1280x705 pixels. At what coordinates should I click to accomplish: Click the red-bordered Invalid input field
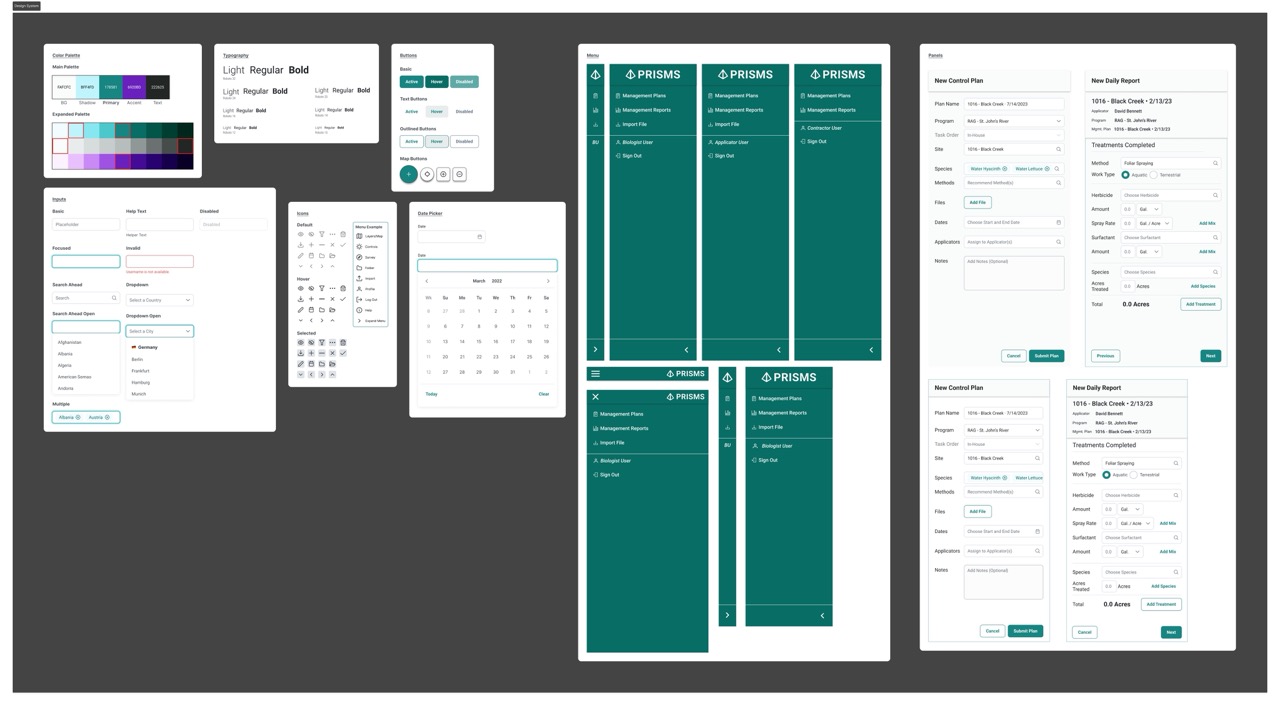click(x=160, y=261)
